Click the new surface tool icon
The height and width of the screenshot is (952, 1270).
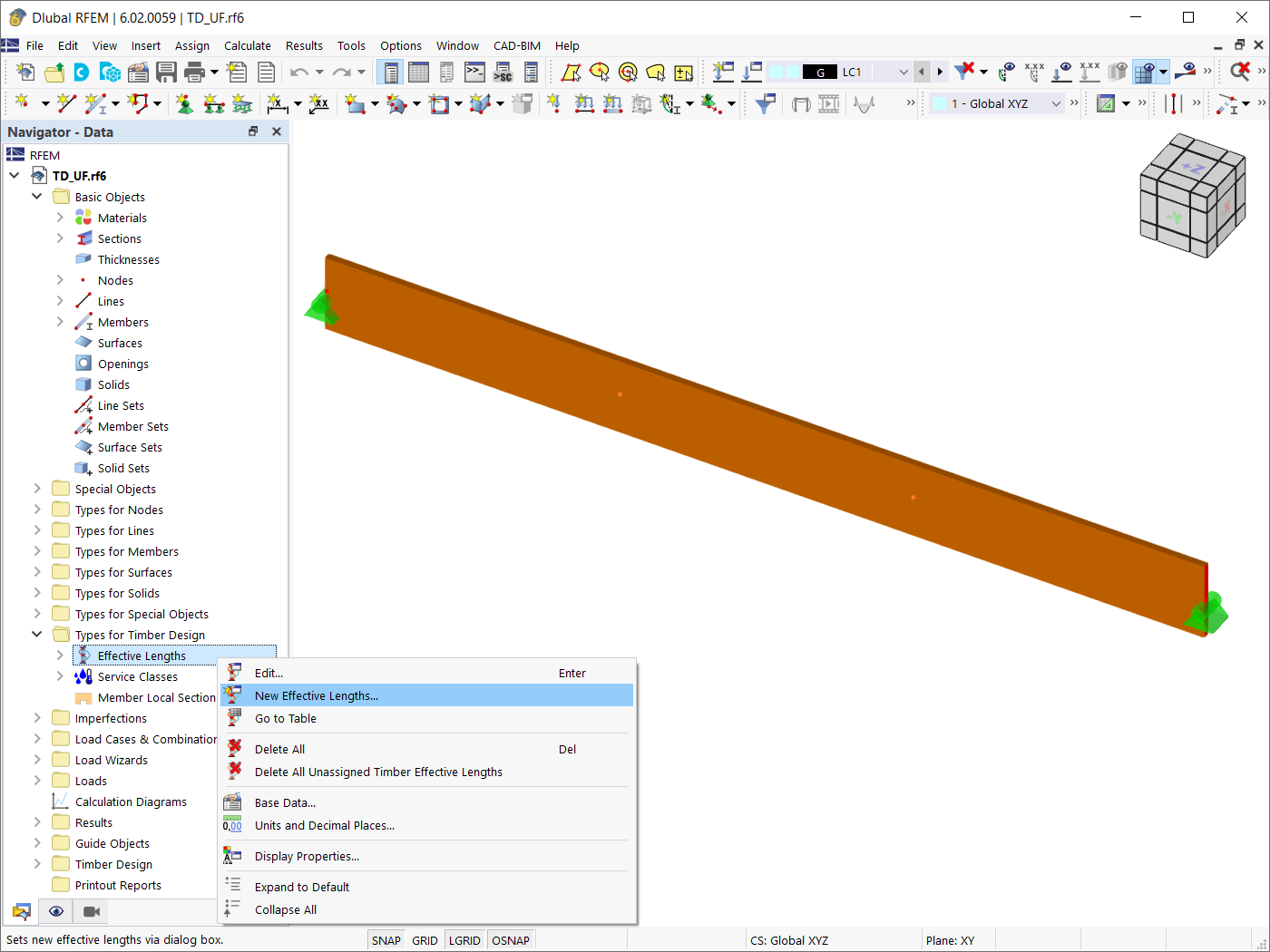click(354, 103)
